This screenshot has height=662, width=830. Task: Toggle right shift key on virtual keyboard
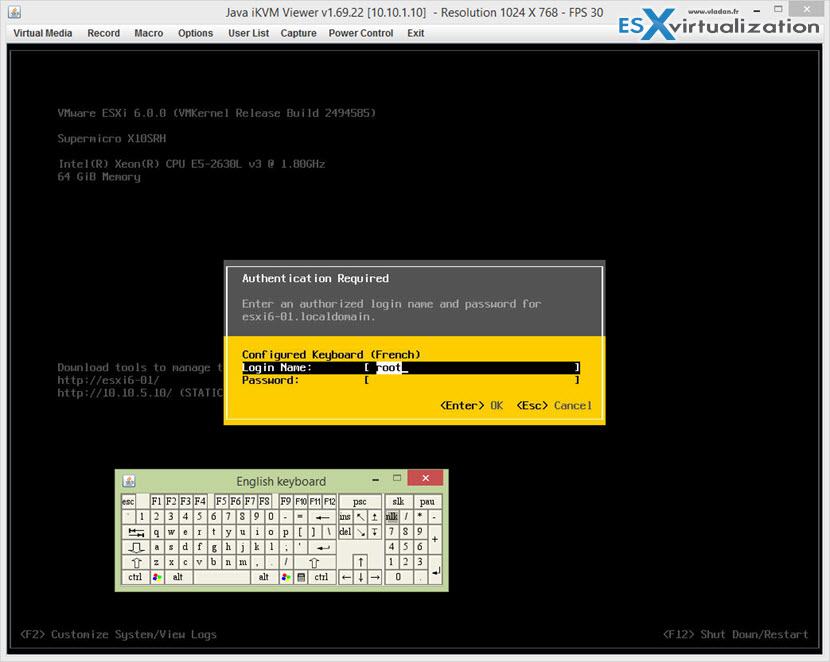pos(315,563)
